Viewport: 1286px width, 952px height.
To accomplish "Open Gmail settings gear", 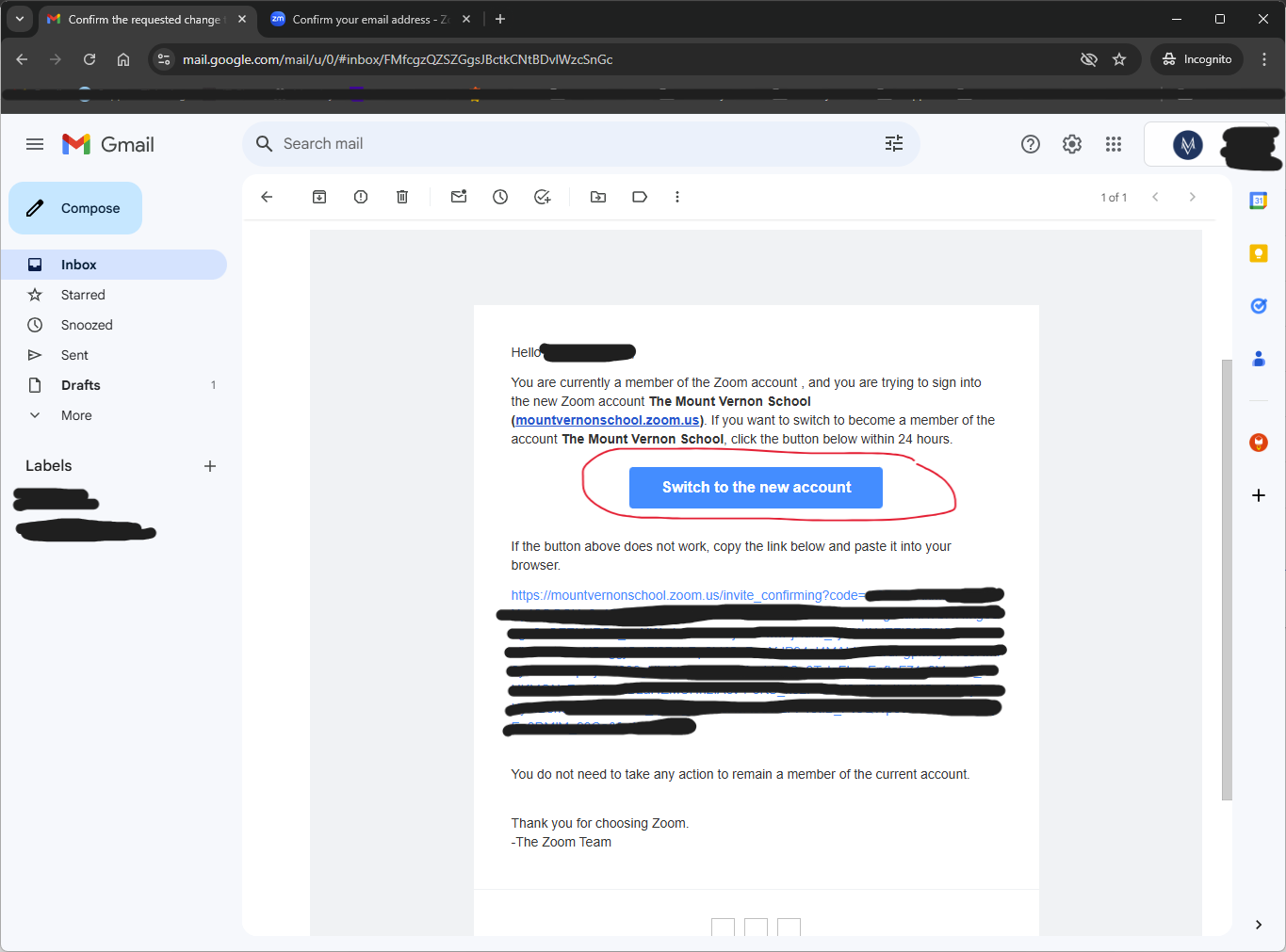I will click(1072, 144).
